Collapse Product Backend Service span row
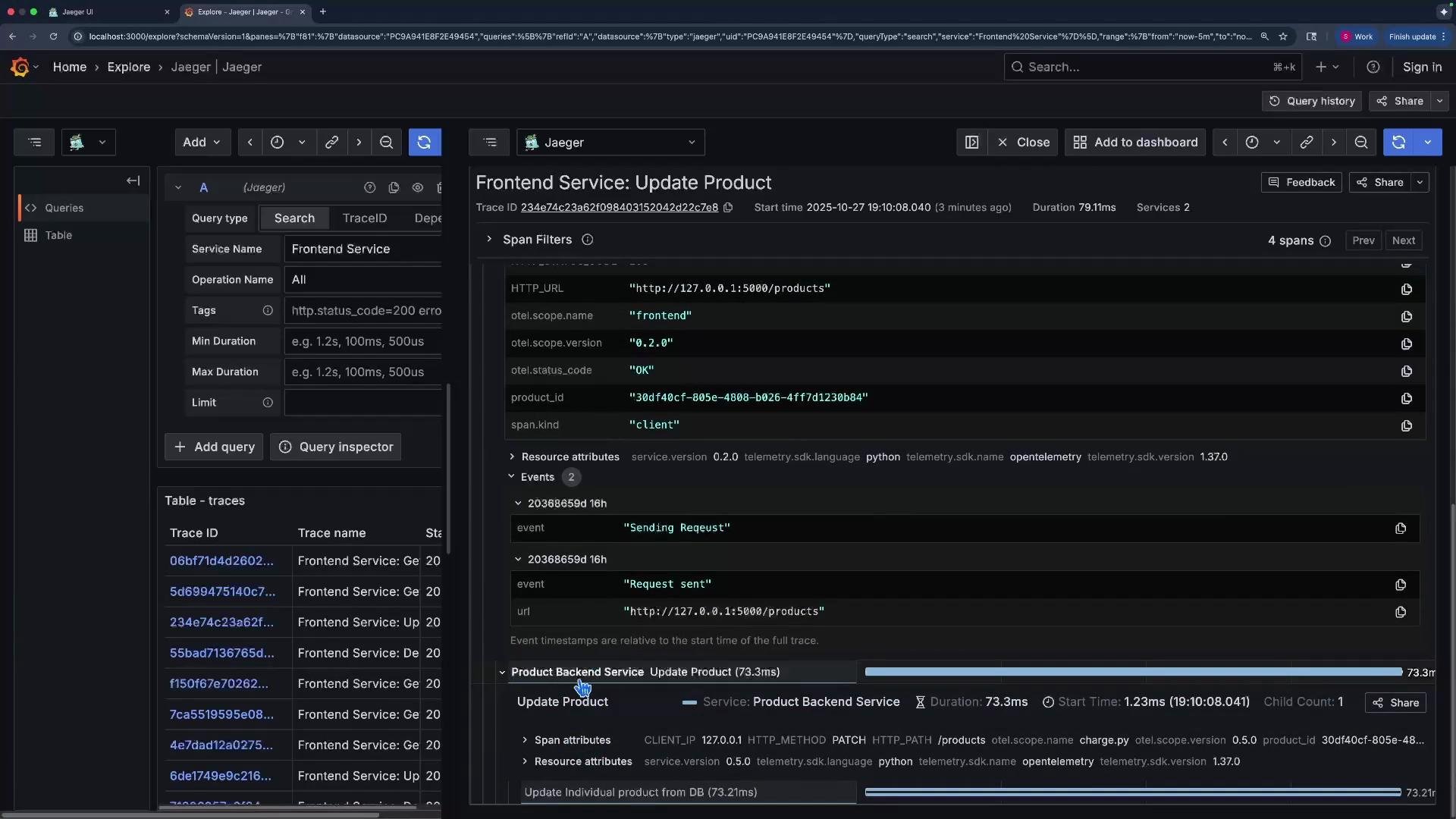Image resolution: width=1456 pixels, height=819 pixels. coord(502,672)
